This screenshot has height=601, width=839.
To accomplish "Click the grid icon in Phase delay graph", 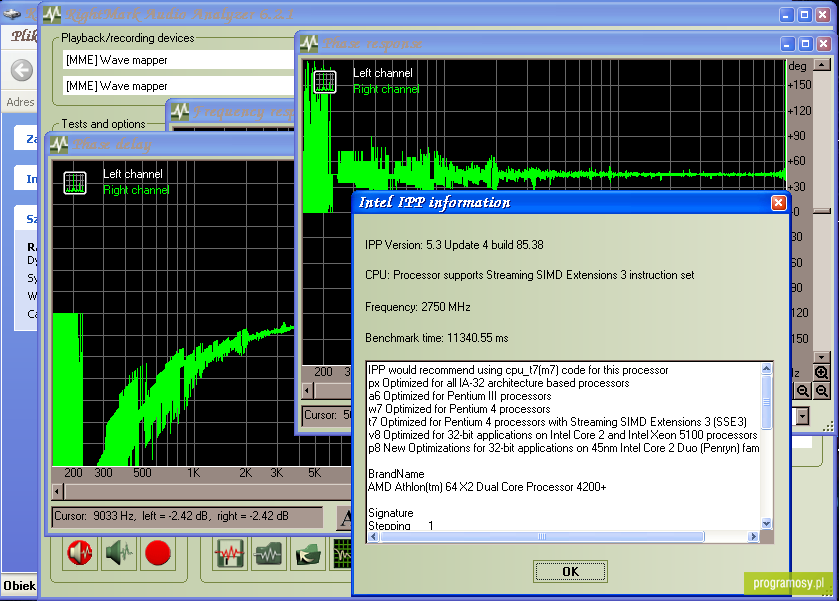I will (x=75, y=182).
